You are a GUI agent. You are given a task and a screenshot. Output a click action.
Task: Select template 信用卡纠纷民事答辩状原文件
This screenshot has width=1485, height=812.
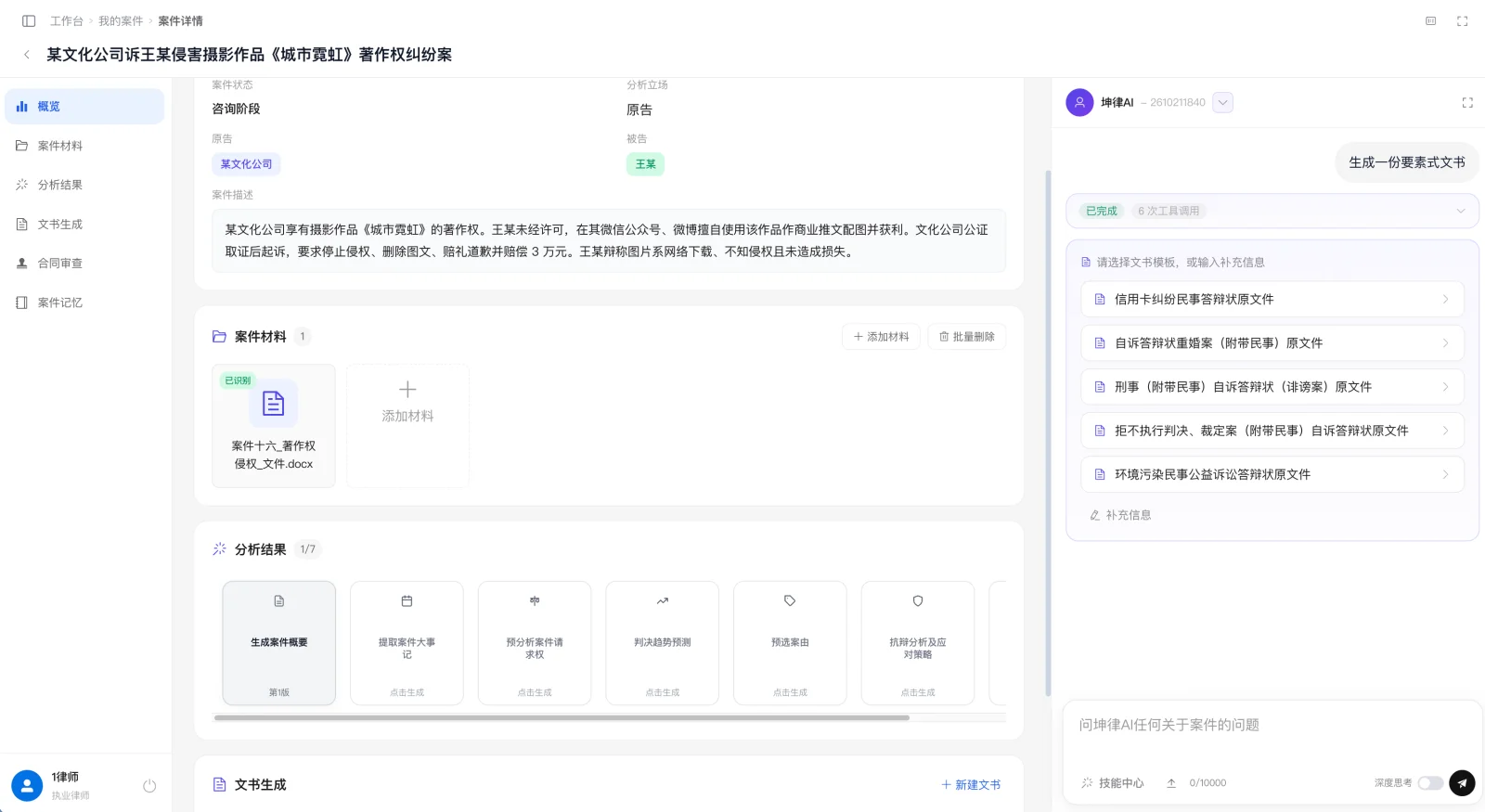pyautogui.click(x=1272, y=299)
